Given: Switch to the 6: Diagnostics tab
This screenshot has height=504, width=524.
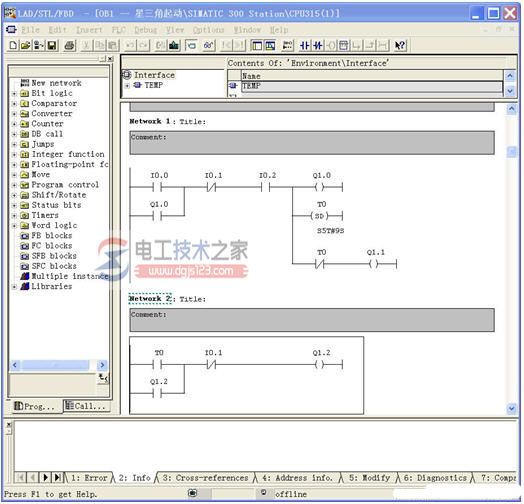Looking at the screenshot, I should [x=435, y=478].
